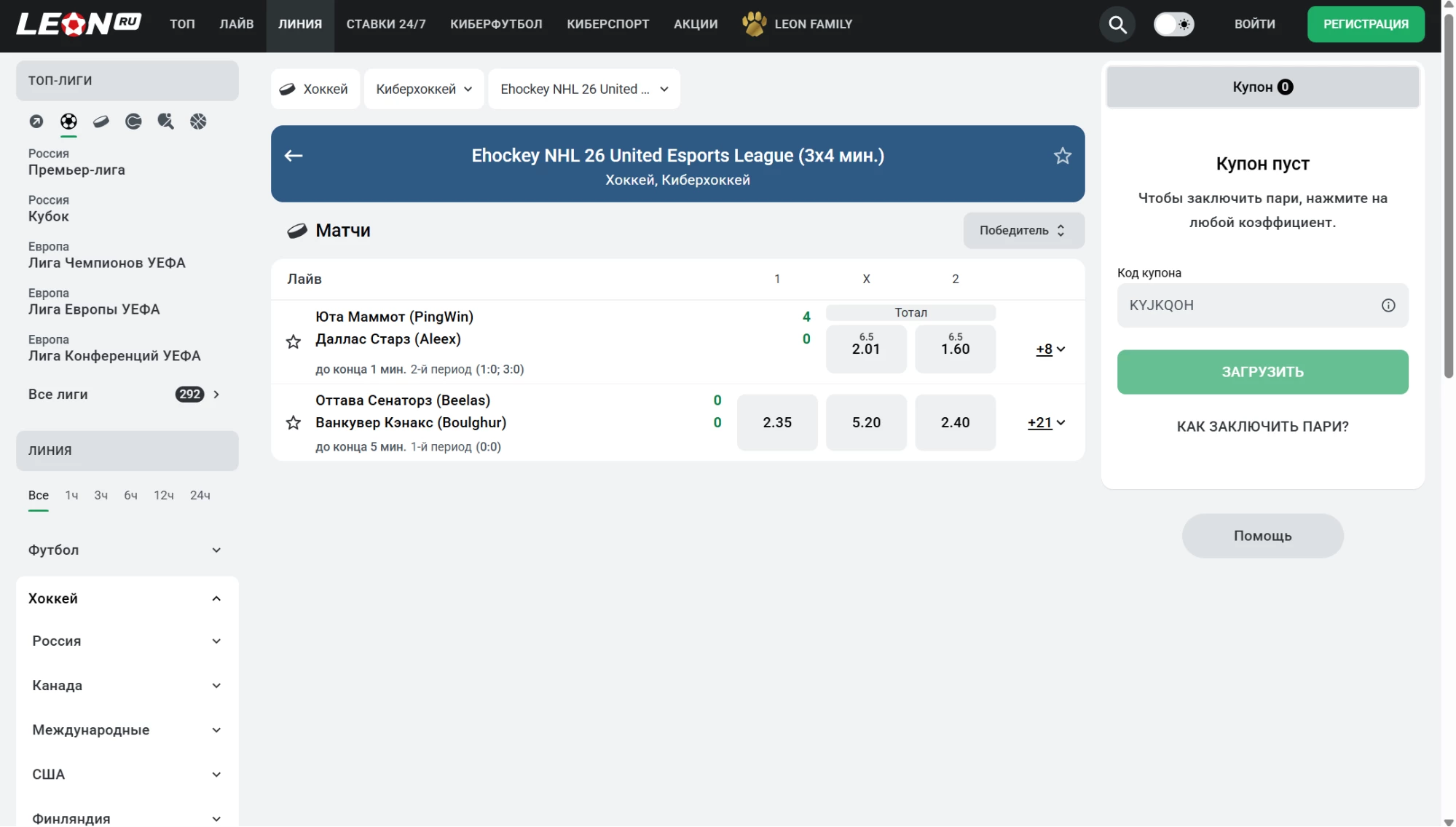This screenshot has height=827, width=1456.
Task: Bet on total 6.5 at odds 1.60
Action: pos(955,349)
